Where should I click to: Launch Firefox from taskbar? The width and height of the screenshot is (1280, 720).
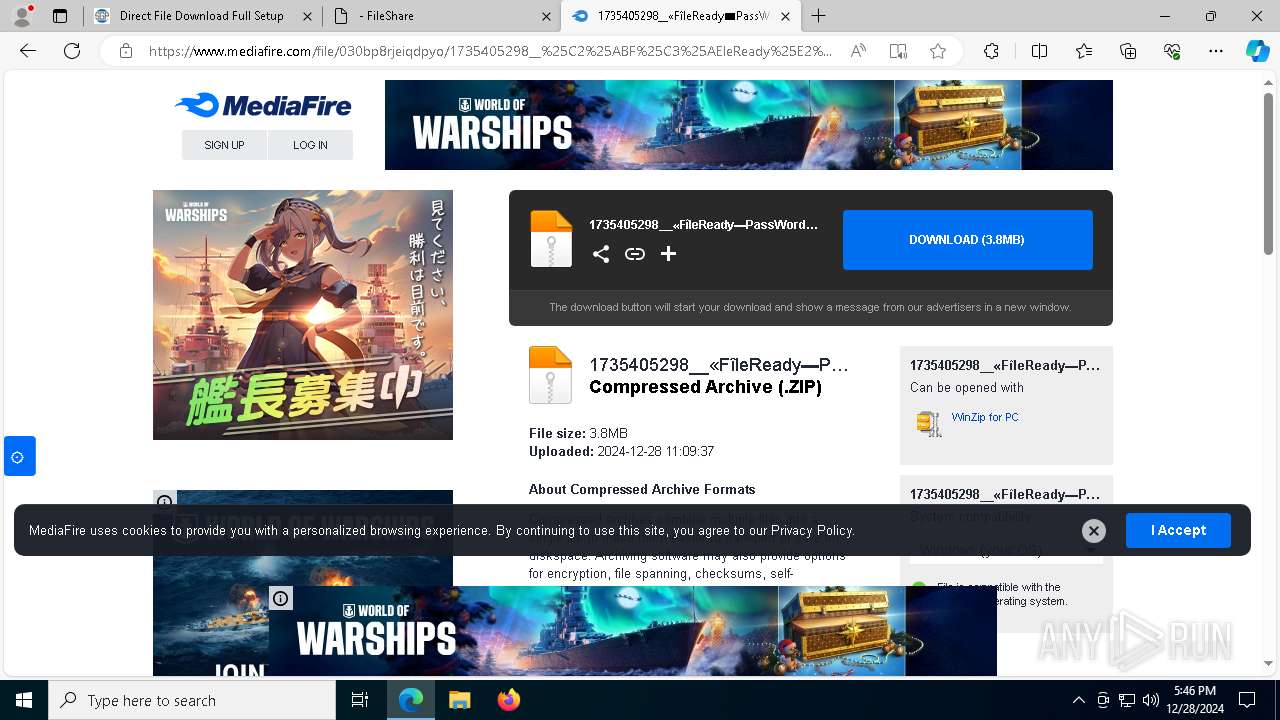click(509, 700)
